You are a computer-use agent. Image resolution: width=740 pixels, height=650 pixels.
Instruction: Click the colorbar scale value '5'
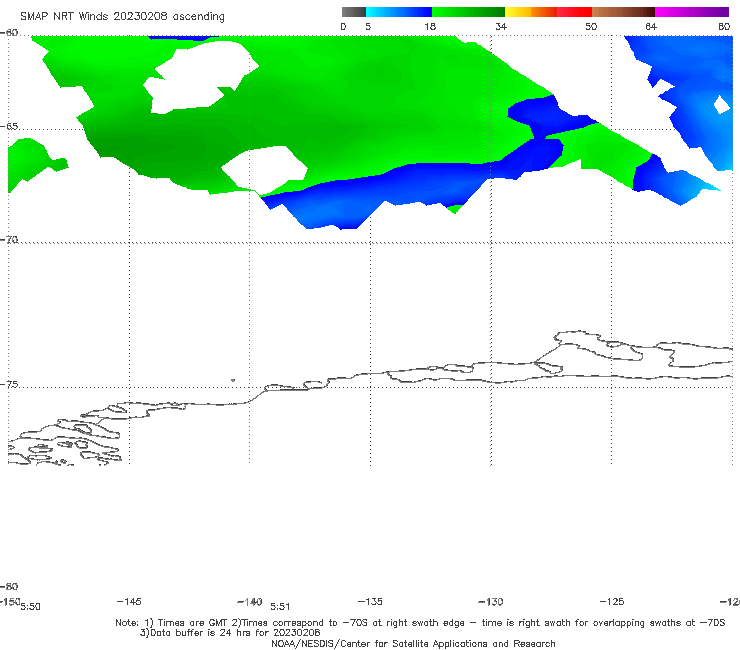368,26
